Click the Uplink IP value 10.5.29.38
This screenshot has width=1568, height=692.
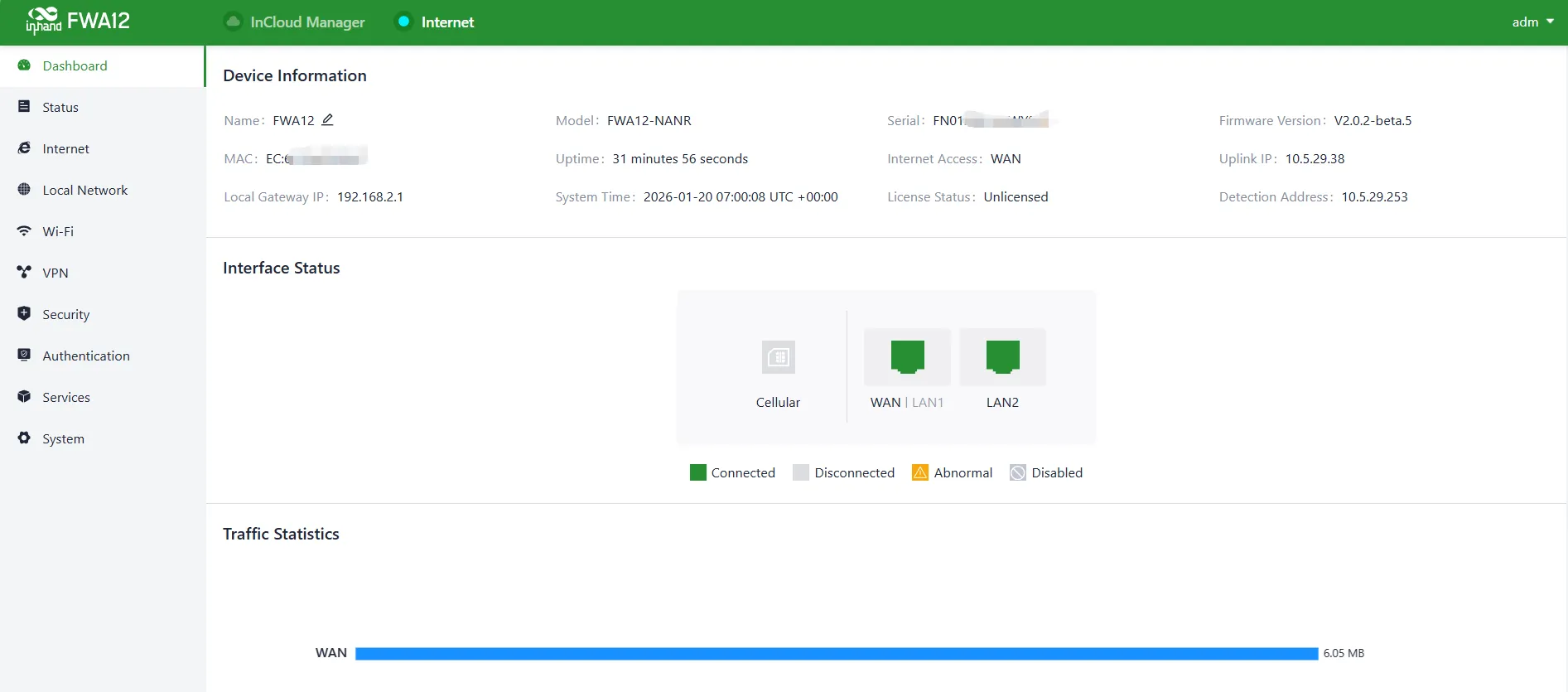pyautogui.click(x=1315, y=159)
